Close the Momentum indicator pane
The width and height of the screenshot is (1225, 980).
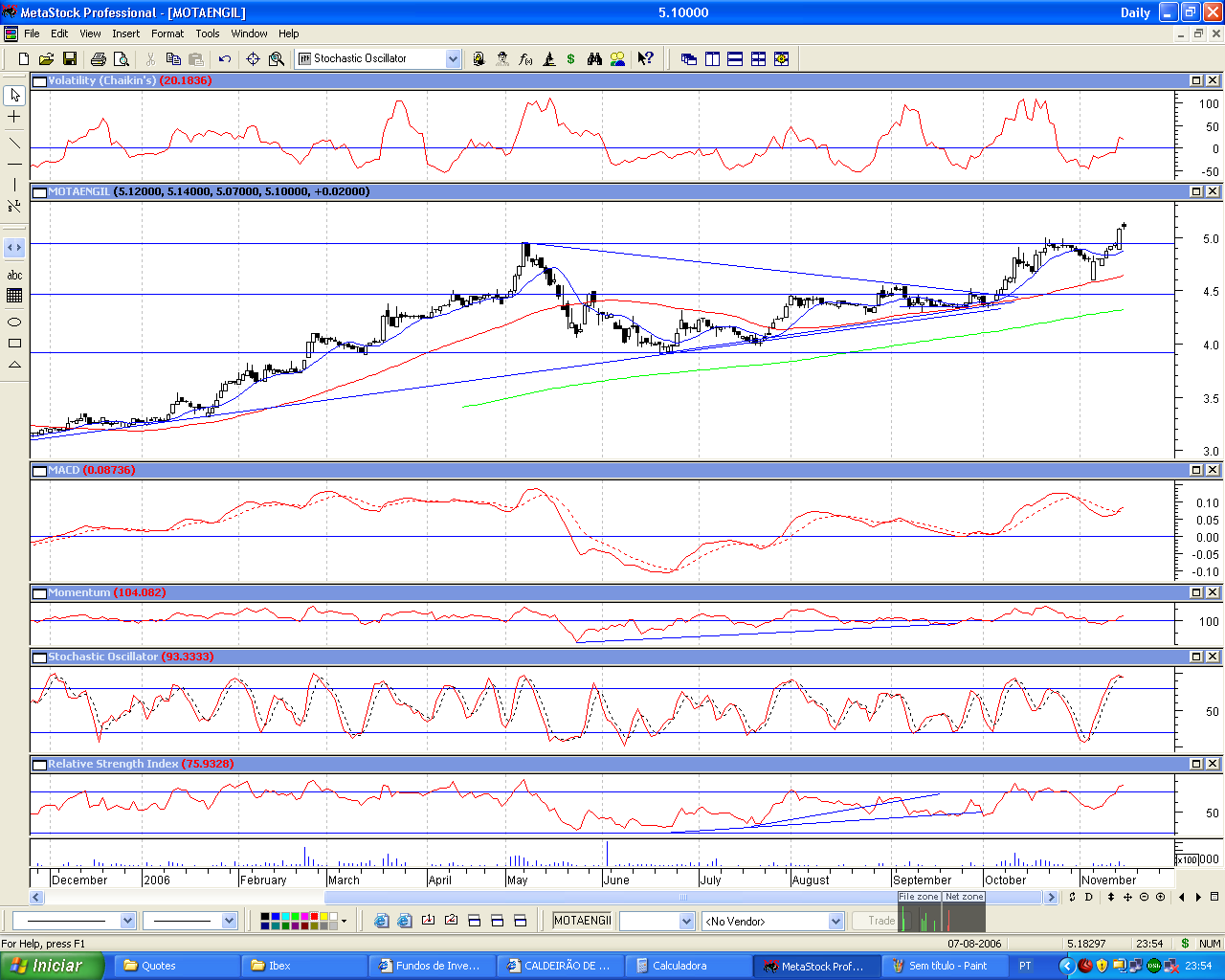point(1213,592)
